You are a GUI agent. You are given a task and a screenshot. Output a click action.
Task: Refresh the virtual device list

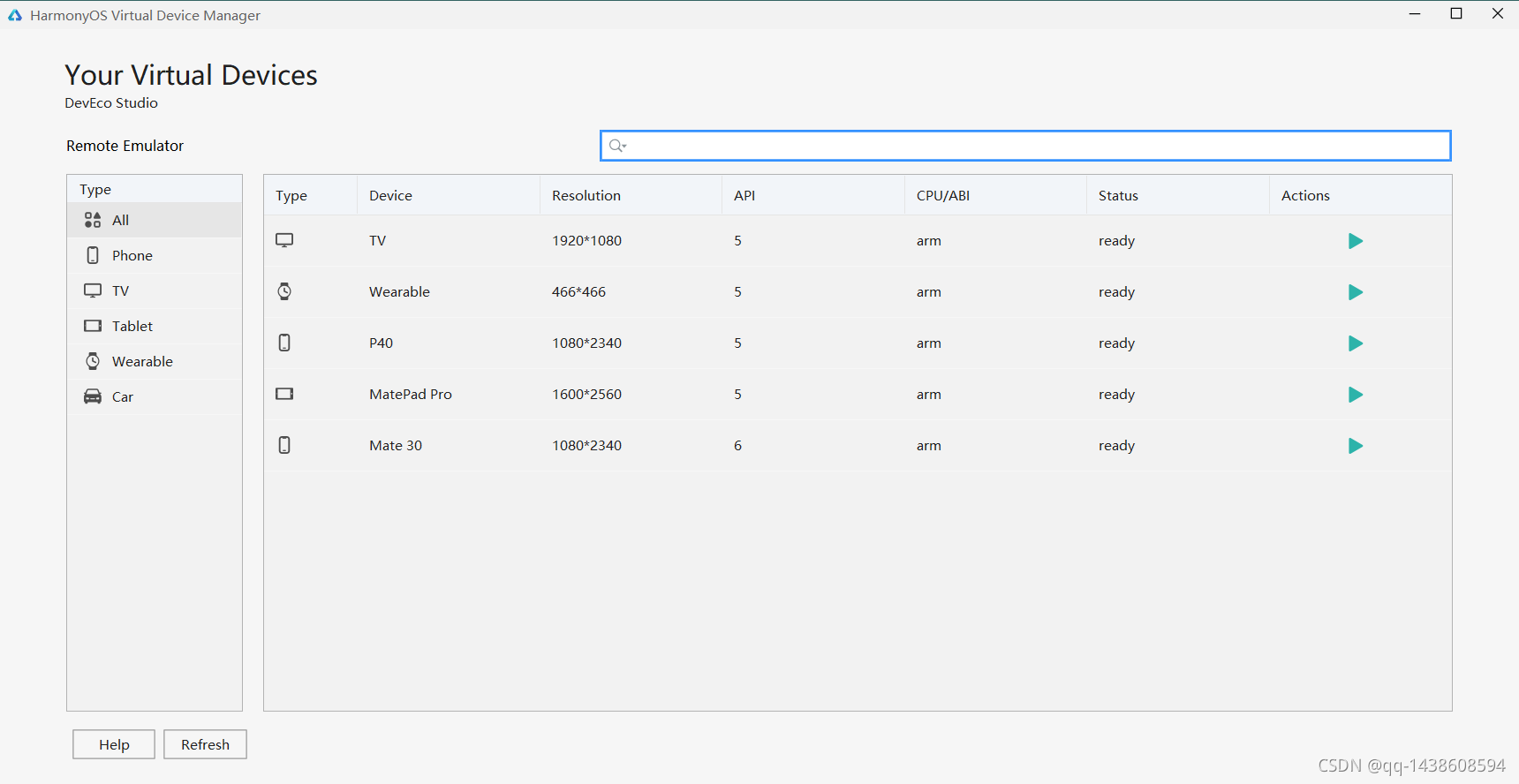tap(205, 744)
